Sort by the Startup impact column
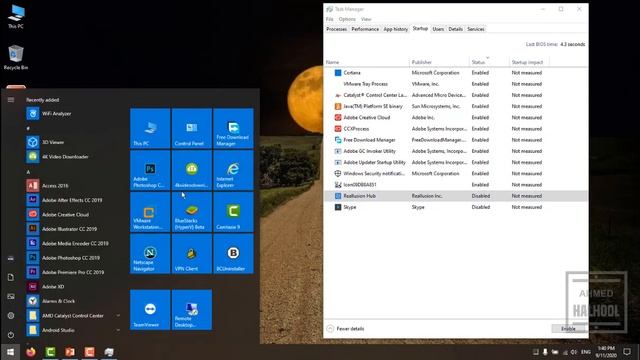Screen dimensions: 640x360 tap(529, 62)
